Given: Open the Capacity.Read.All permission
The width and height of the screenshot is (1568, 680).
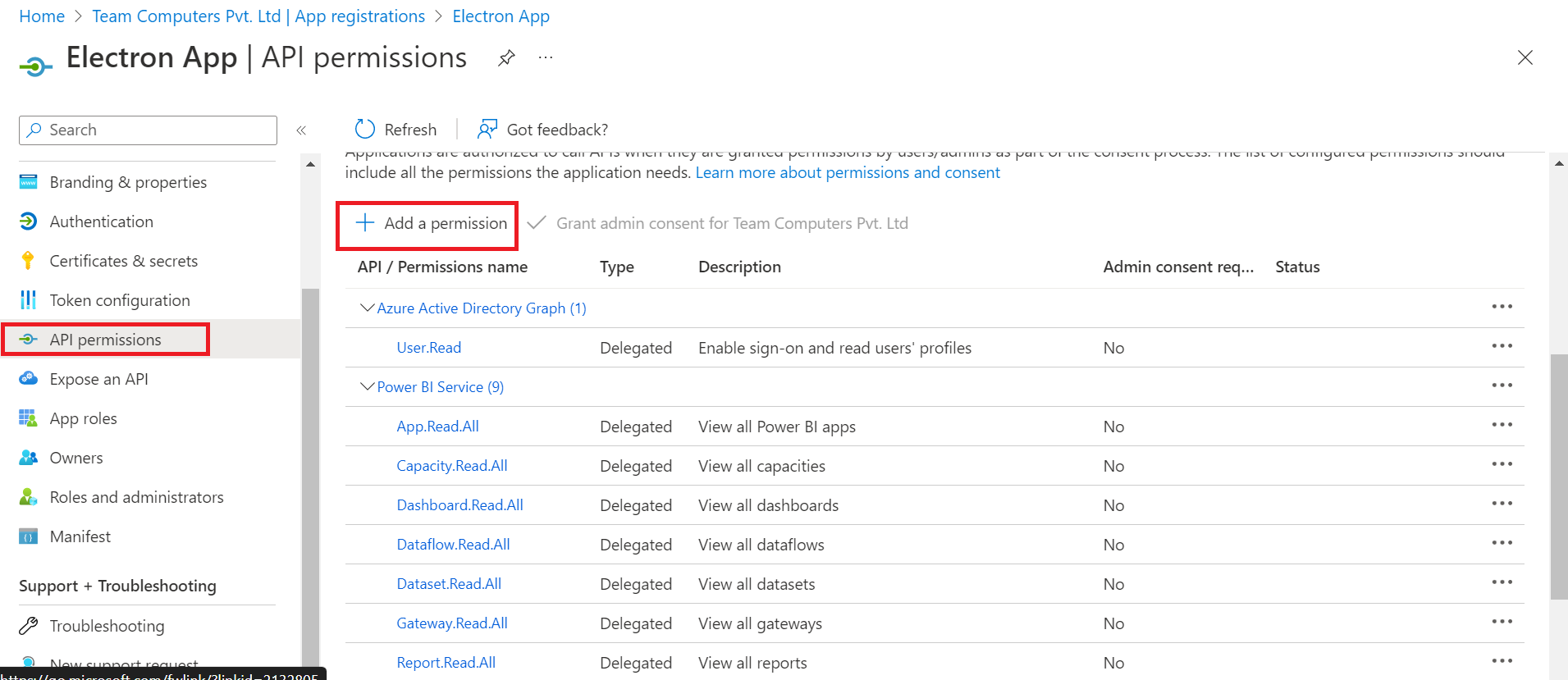Looking at the screenshot, I should click(x=452, y=465).
